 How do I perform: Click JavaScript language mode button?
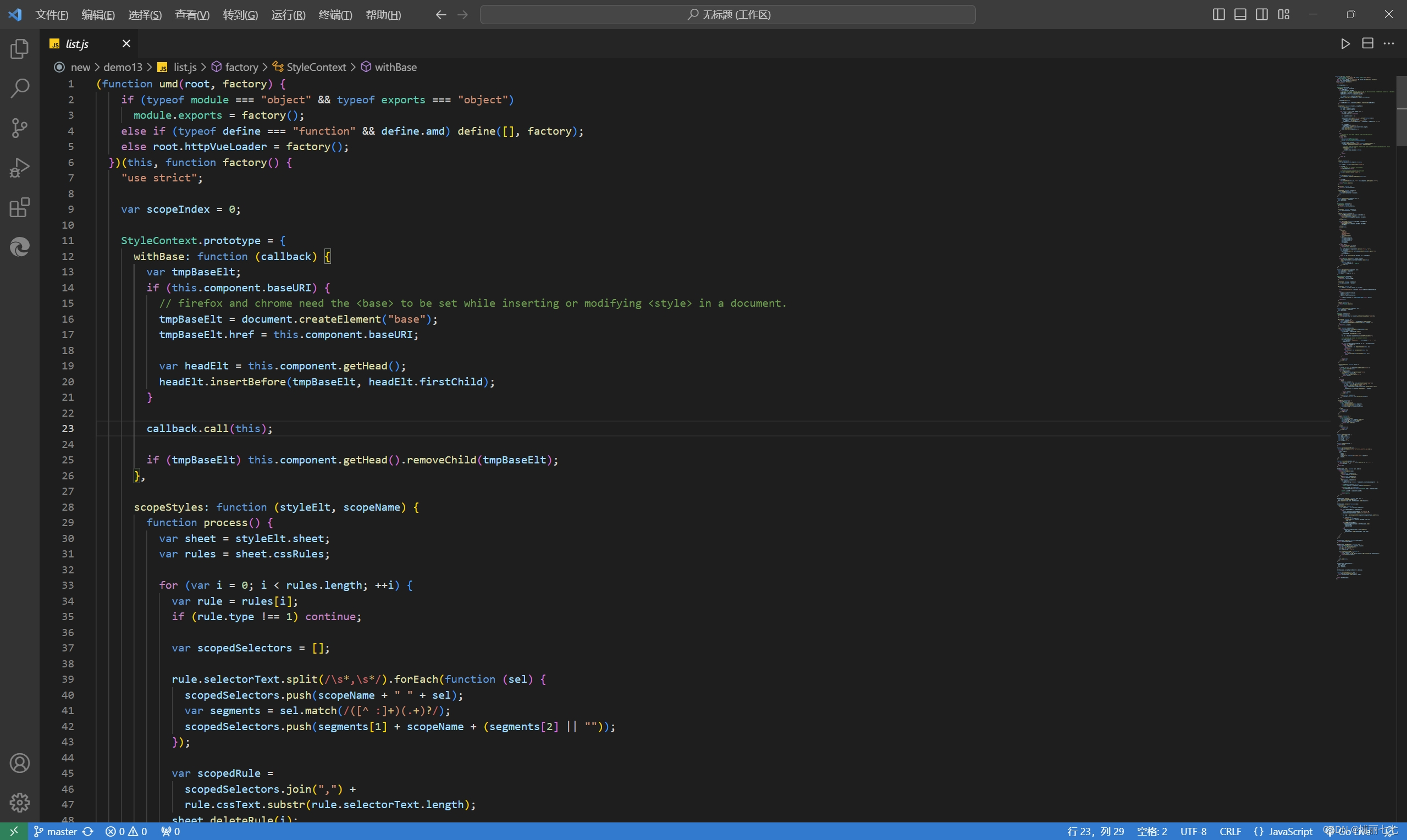tap(1290, 832)
